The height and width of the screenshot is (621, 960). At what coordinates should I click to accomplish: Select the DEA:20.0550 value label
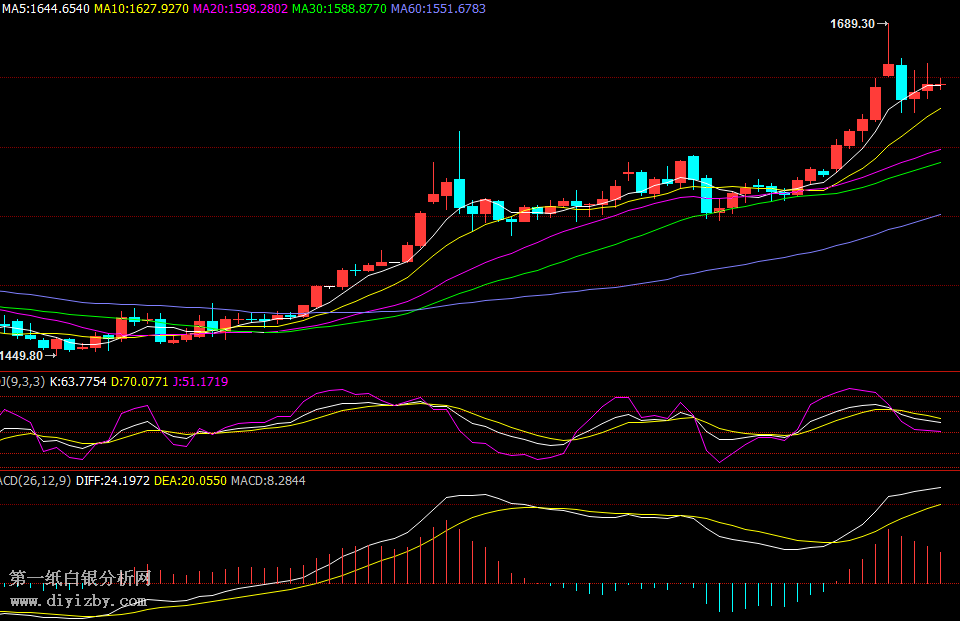pos(190,481)
